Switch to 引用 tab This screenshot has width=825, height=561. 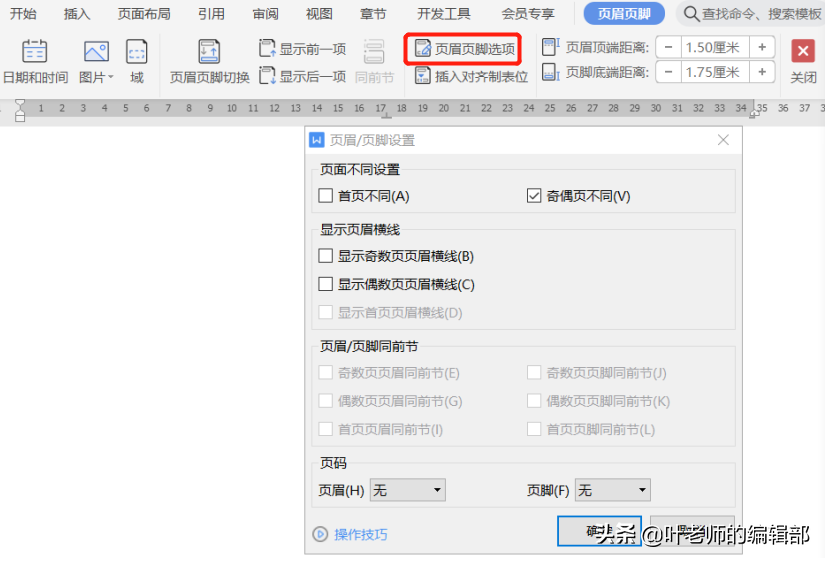[x=212, y=14]
